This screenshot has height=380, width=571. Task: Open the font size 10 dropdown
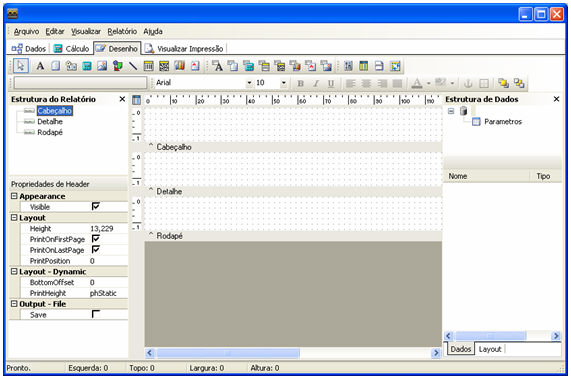pos(283,83)
